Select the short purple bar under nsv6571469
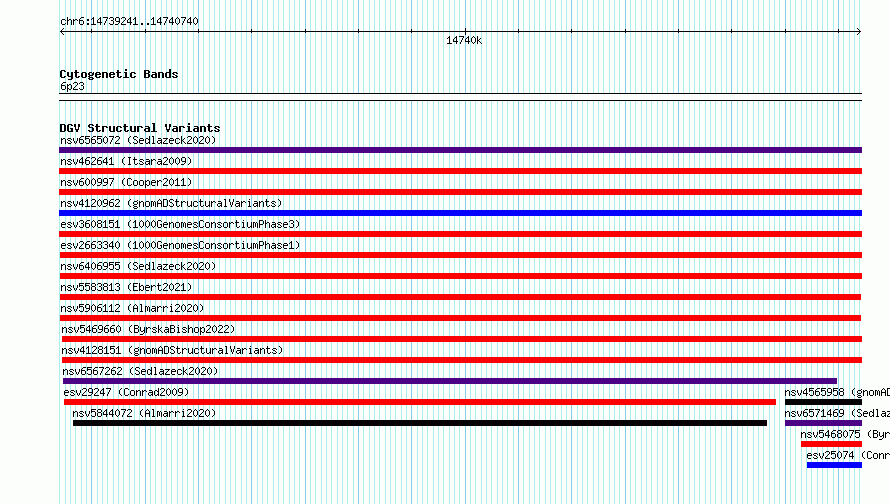 click(823, 423)
